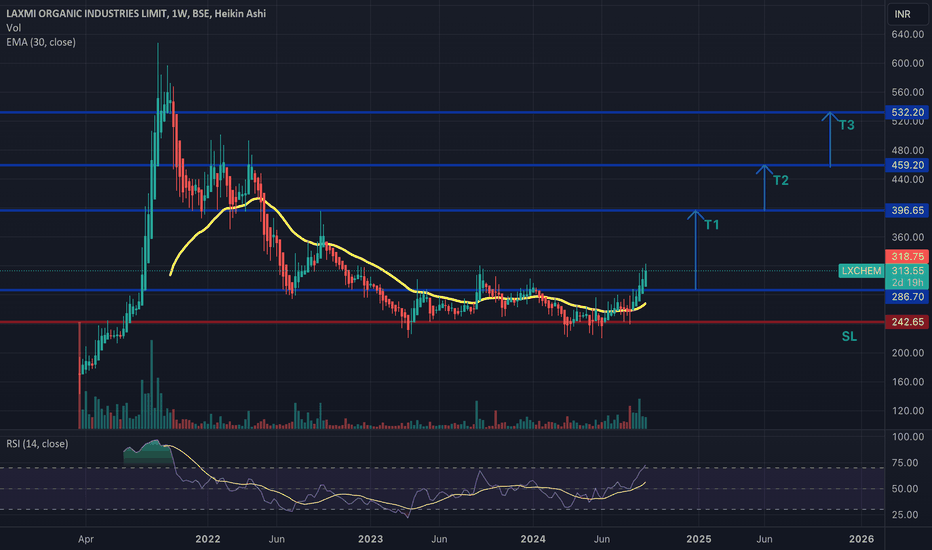This screenshot has height=550, width=932.
Task: Click the 2025 label on time axis
Action: pyautogui.click(x=698, y=539)
